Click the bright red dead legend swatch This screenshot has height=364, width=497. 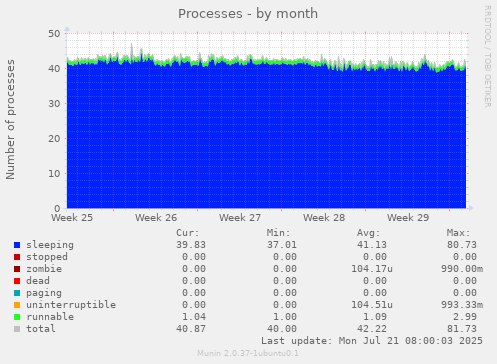click(17, 281)
